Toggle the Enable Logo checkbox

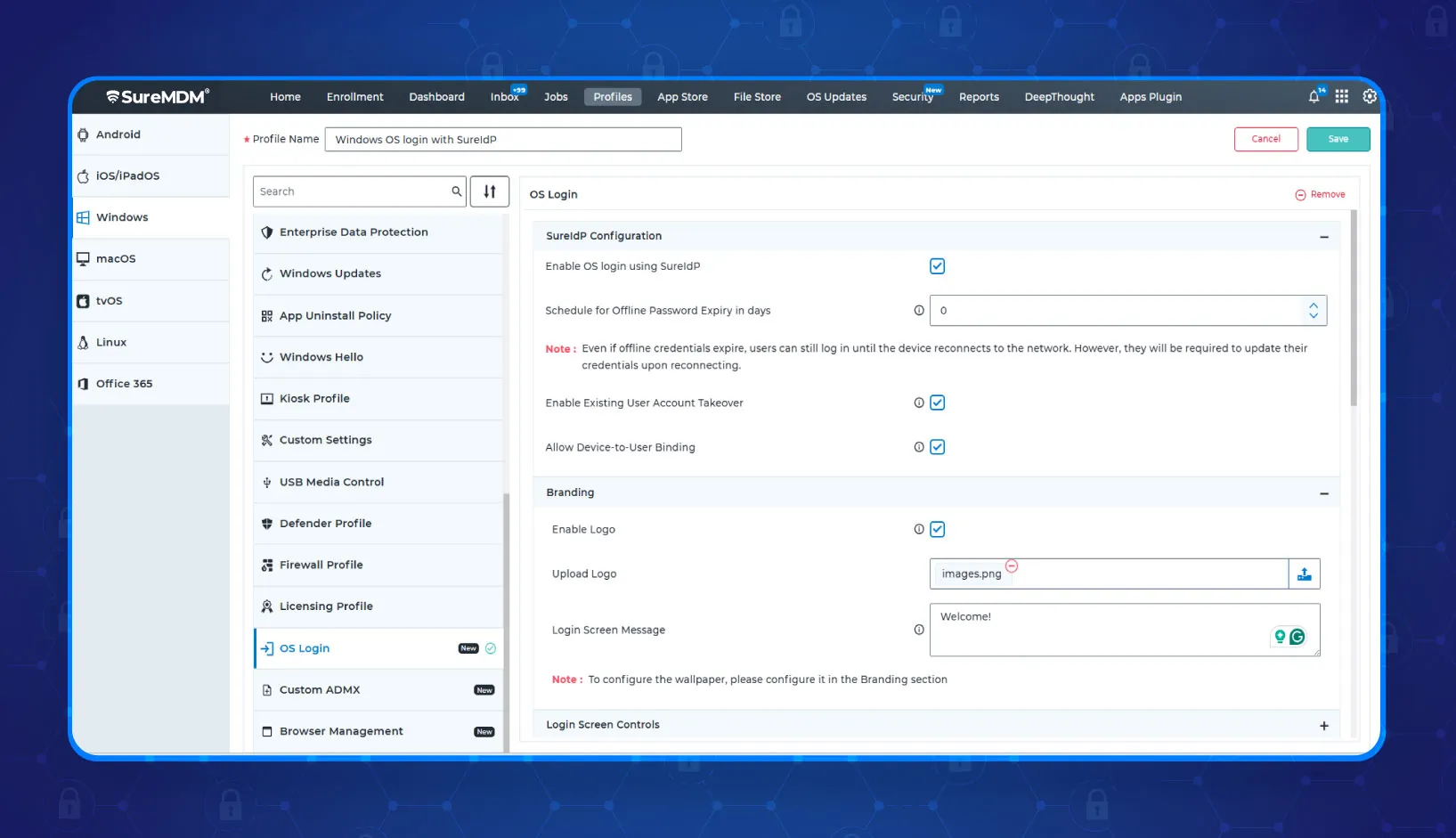point(937,529)
